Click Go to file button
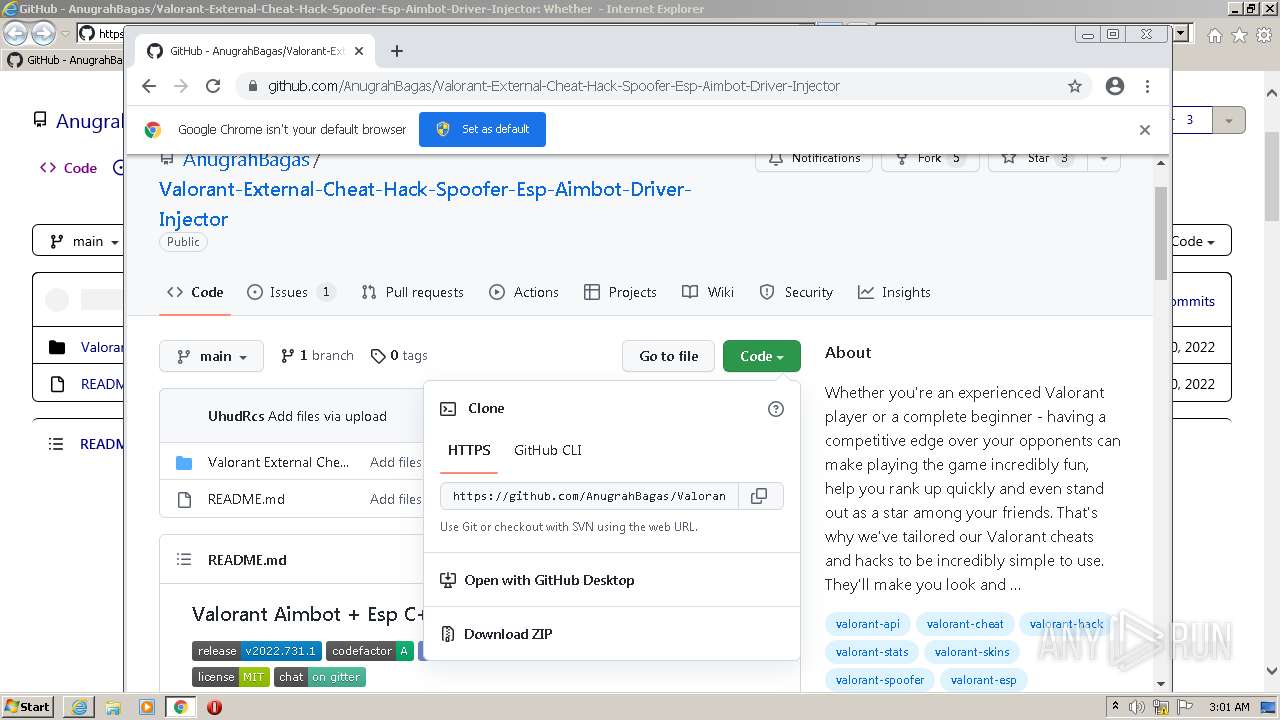Screen dimensions: 1280x720 tap(669, 356)
